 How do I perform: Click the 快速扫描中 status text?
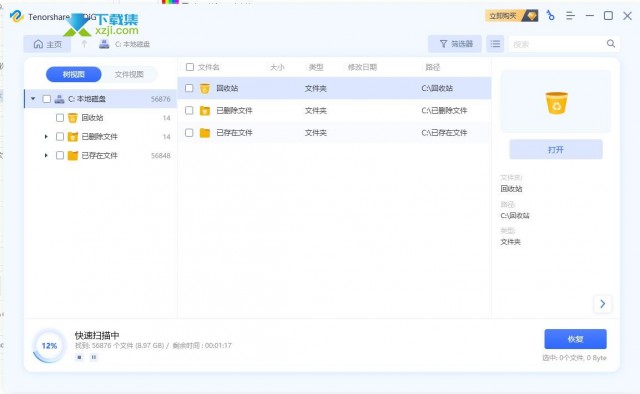point(97,335)
